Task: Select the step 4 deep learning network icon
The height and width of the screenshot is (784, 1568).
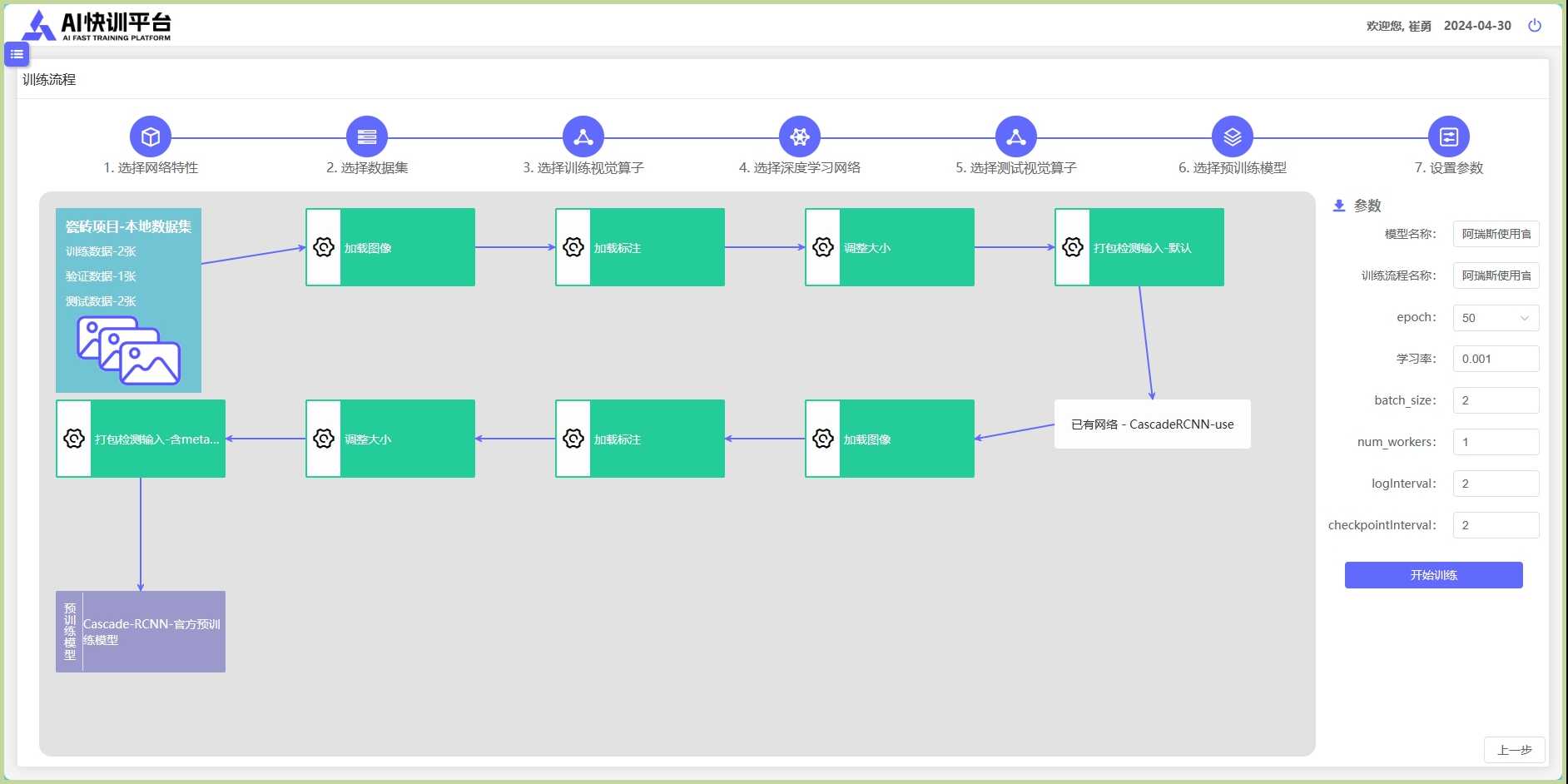Action: click(x=800, y=136)
